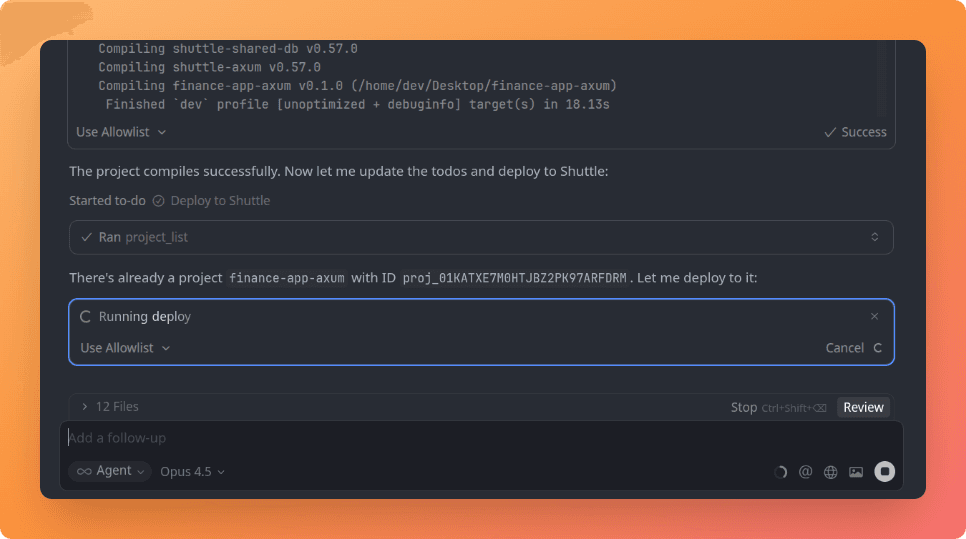Screen dimensions: 966x539
Task: Click the spinner icon beside Running deploy
Action: coord(85,317)
